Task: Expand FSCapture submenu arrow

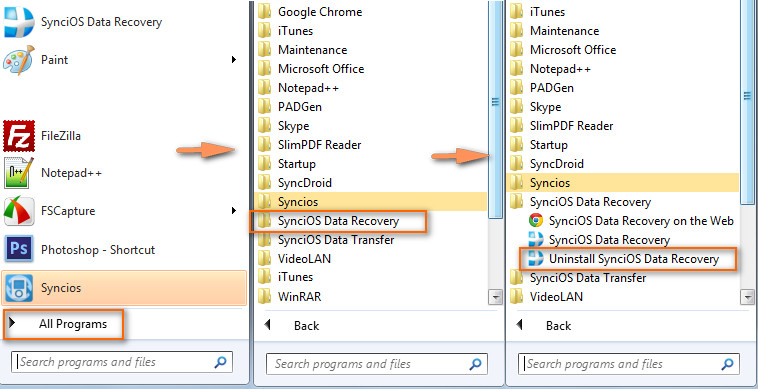Action: pyautogui.click(x=234, y=211)
